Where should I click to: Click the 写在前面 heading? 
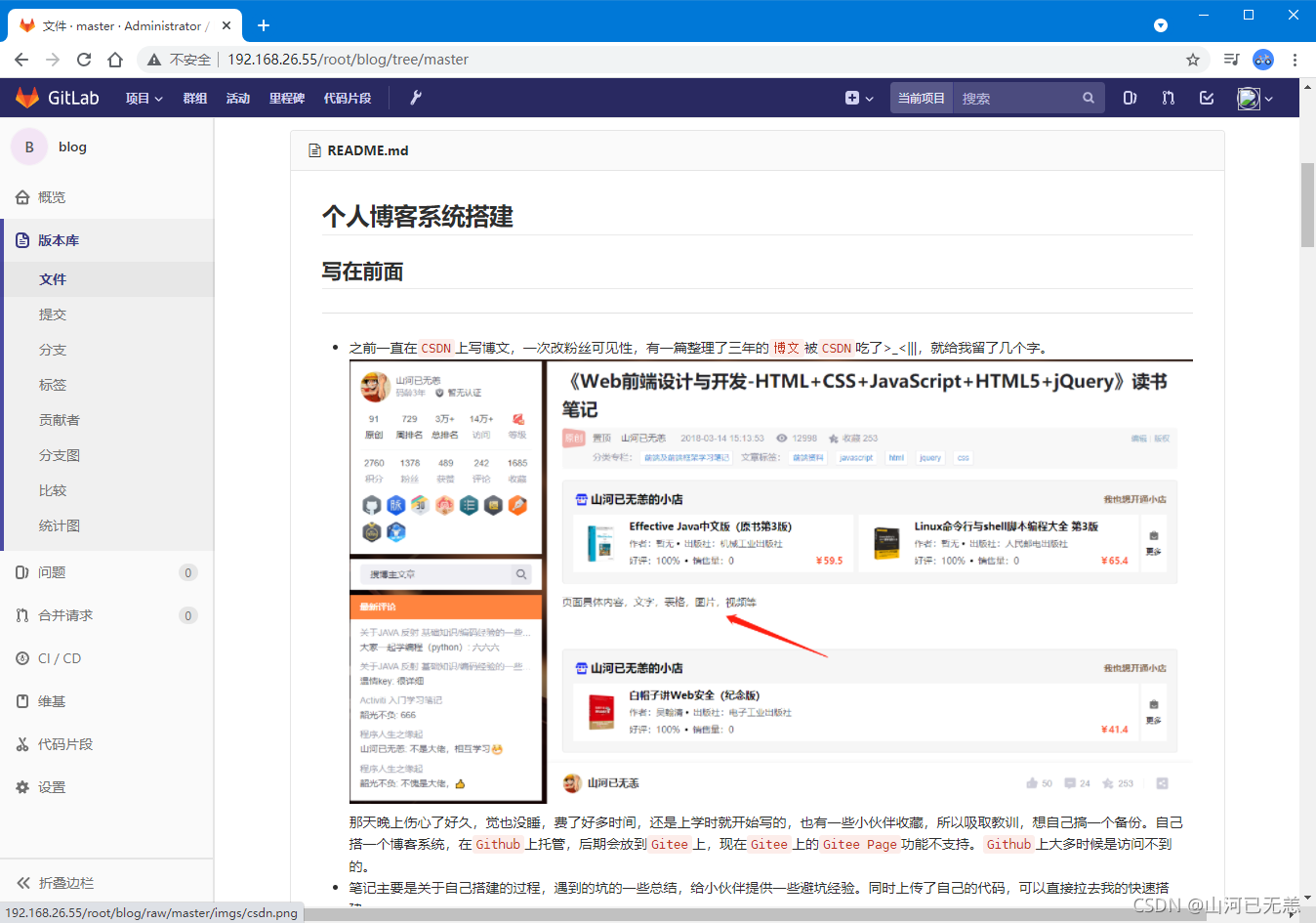tap(363, 272)
